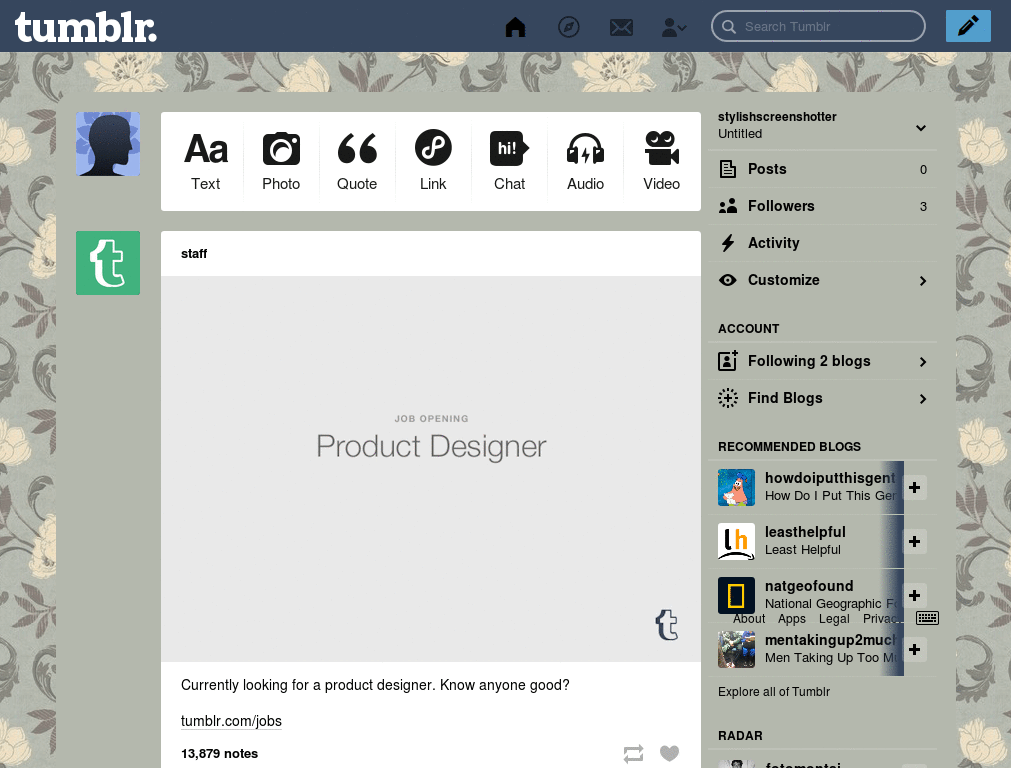Viewport: 1024px width, 768px height.
Task: Open the inbox envelope icon
Action: coord(621,27)
